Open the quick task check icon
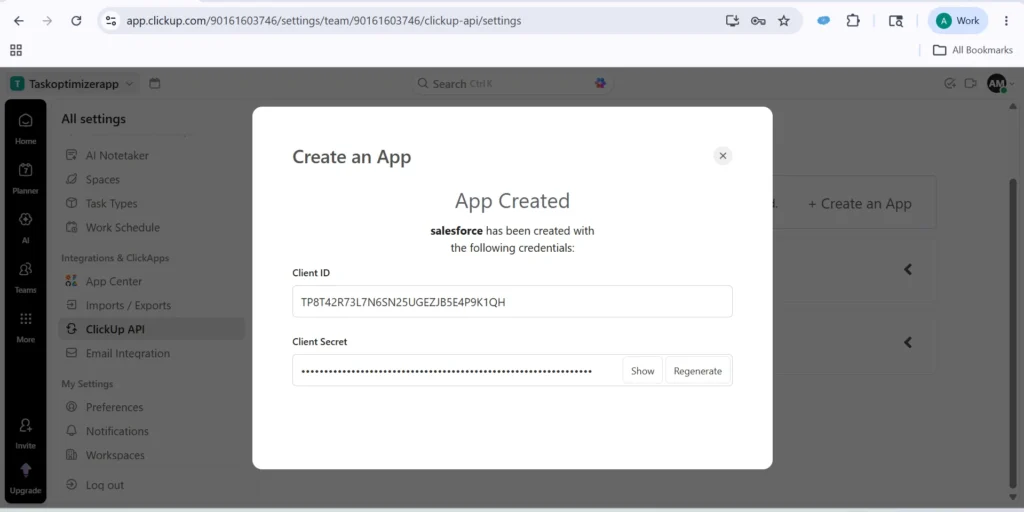 (x=950, y=83)
